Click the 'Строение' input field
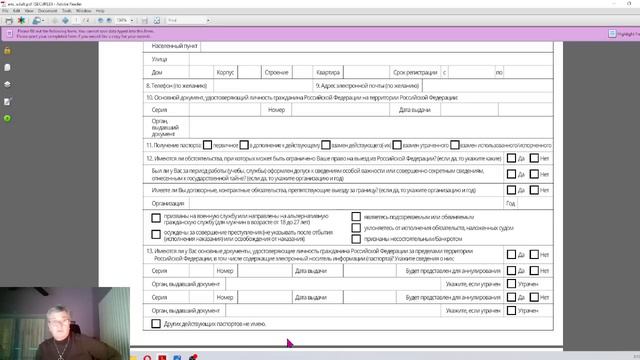Screen dimensions: 640x360 coord(302,72)
